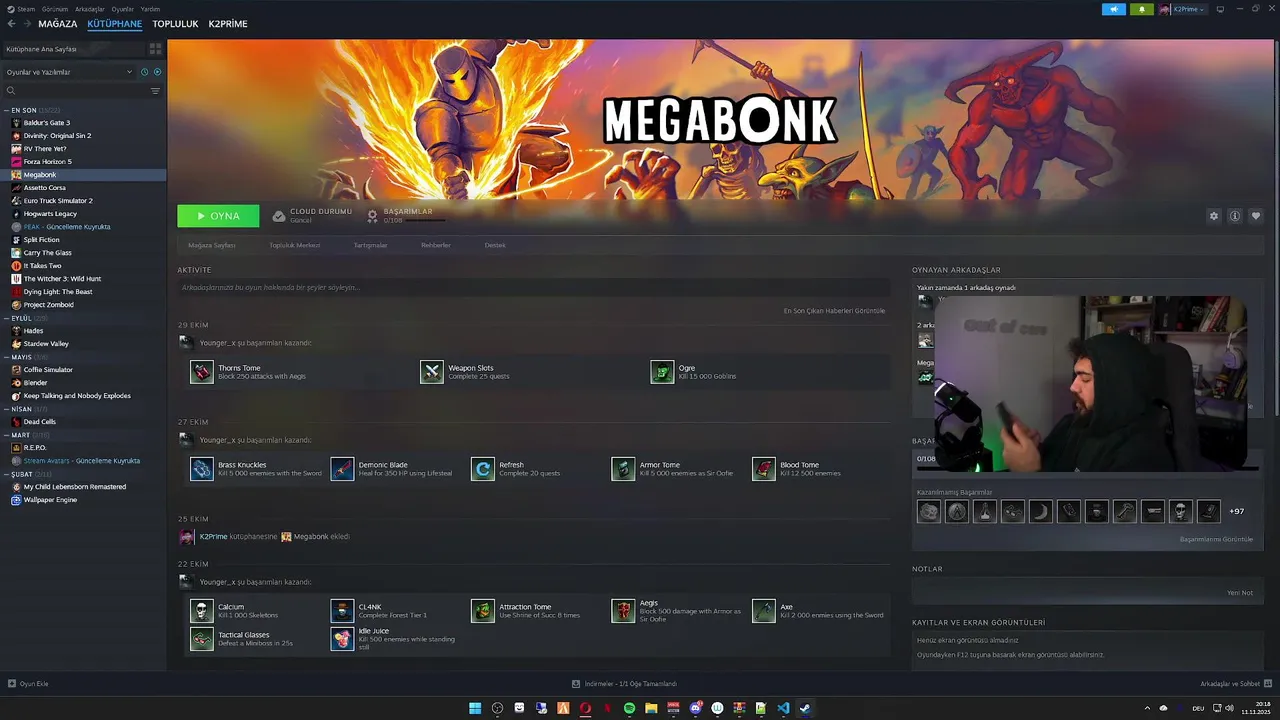Image resolution: width=1280 pixels, height=720 pixels.
Task: Open the Weapon Slots achievement icon
Action: click(x=432, y=372)
